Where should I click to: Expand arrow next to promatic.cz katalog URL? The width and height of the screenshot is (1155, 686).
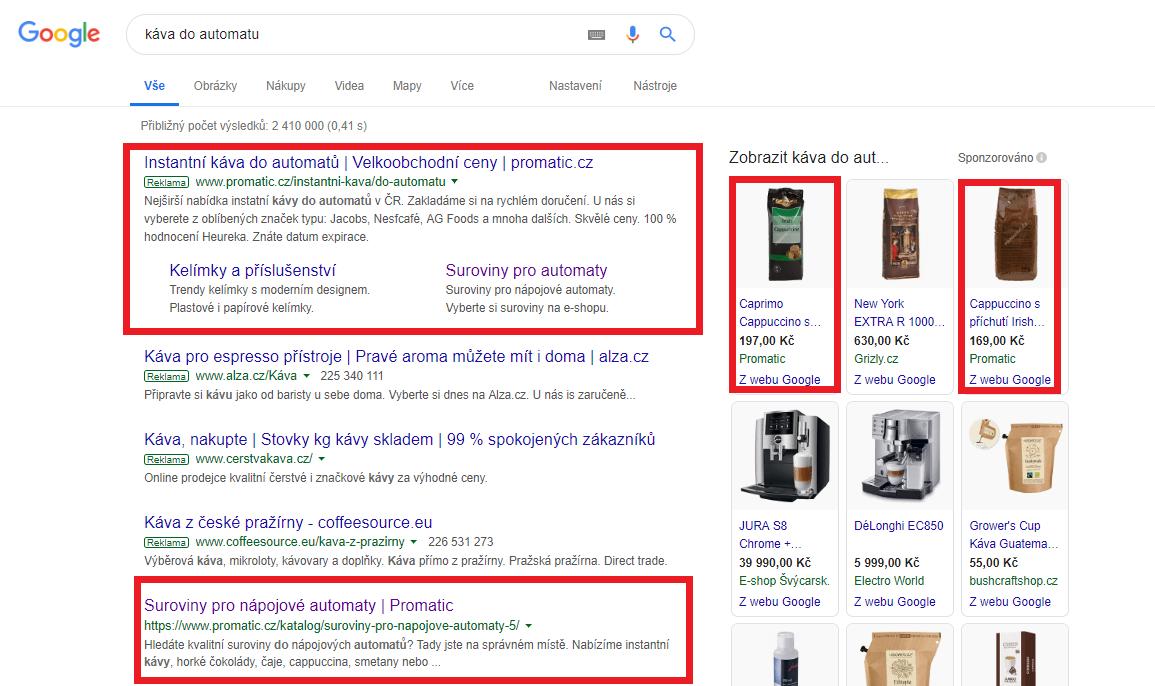528,626
